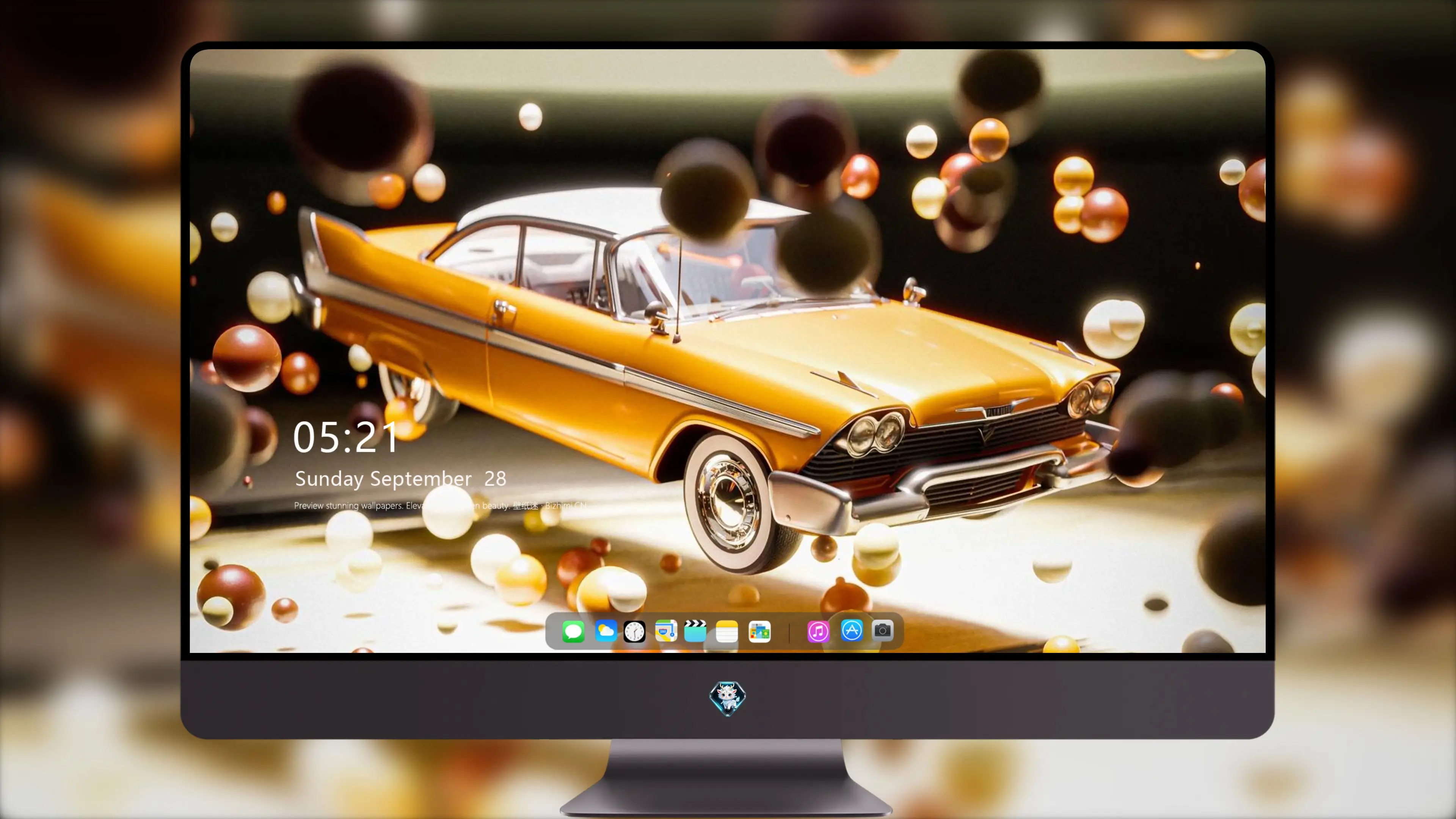This screenshot has height=819, width=1456.
Task: Click the 'Preview stunning wallpapers' caption
Action: click(x=441, y=505)
